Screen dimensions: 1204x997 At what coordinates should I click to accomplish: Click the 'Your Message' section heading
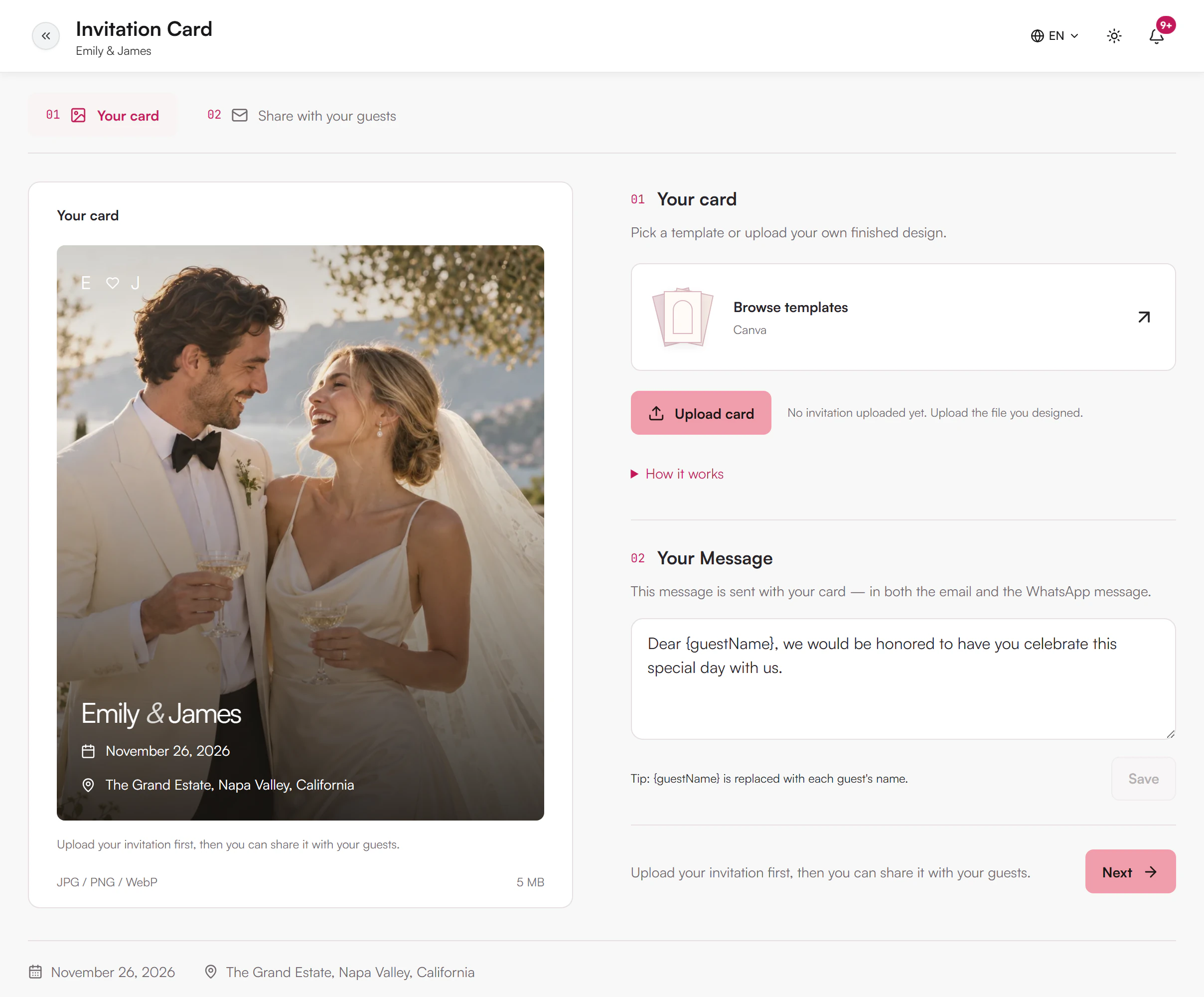click(x=714, y=558)
